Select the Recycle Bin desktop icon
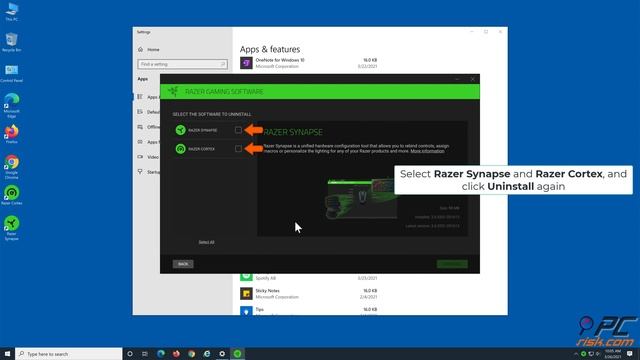Screen dimensions: 640x360 11,42
